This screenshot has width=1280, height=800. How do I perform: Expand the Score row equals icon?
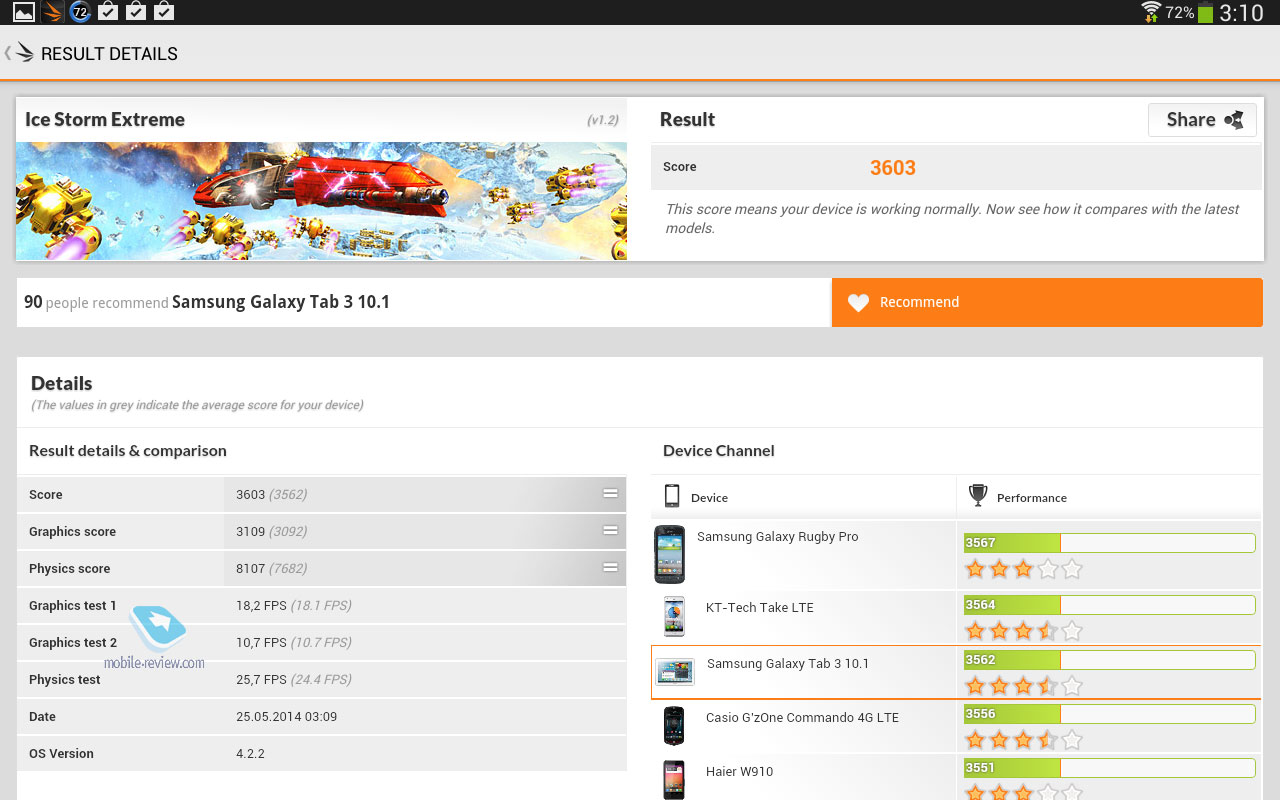pyautogui.click(x=610, y=493)
